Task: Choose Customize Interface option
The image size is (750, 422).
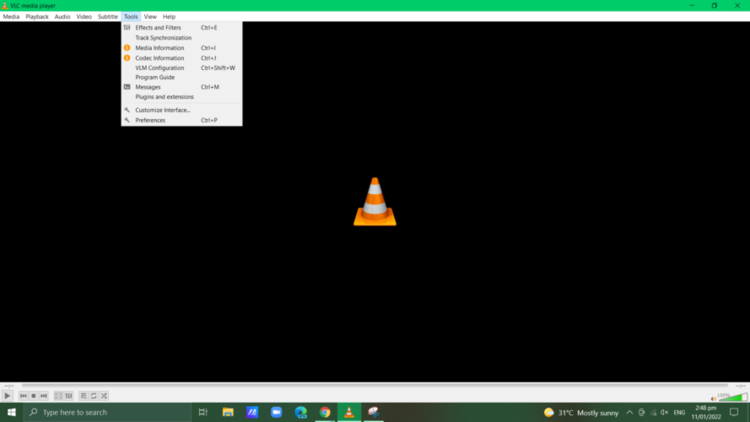Action: pyautogui.click(x=182, y=110)
